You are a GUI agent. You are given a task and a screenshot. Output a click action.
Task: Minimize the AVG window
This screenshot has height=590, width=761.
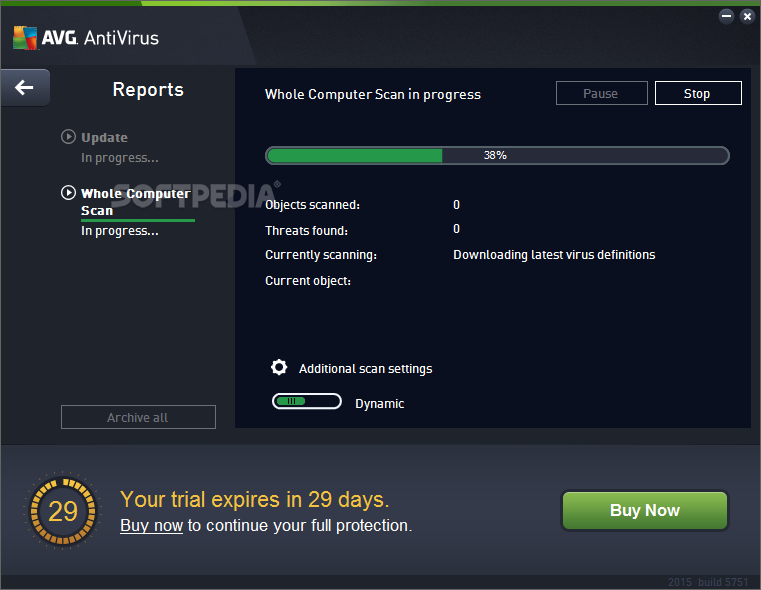(x=726, y=16)
